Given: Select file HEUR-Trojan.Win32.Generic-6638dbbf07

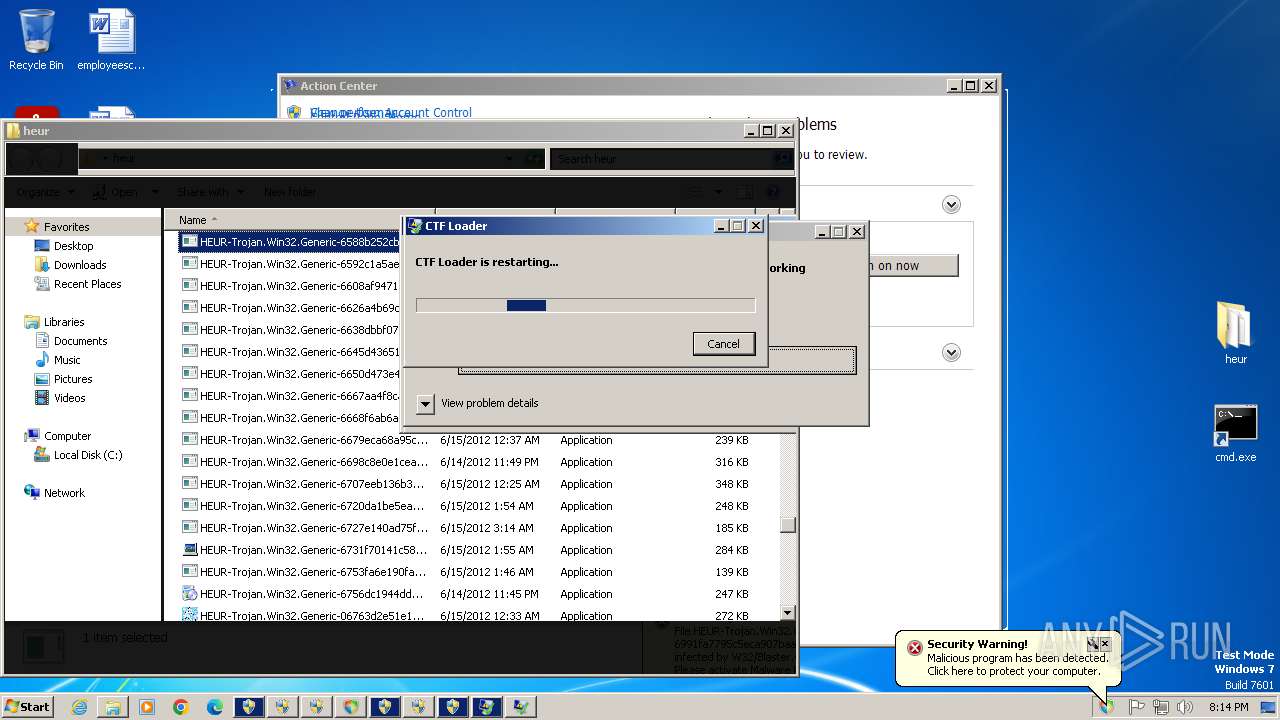Looking at the screenshot, I should tap(290, 330).
